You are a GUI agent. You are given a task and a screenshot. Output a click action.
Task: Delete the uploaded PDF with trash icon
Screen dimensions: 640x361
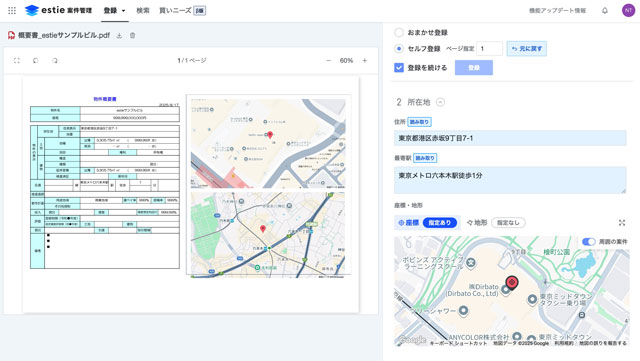click(x=132, y=36)
